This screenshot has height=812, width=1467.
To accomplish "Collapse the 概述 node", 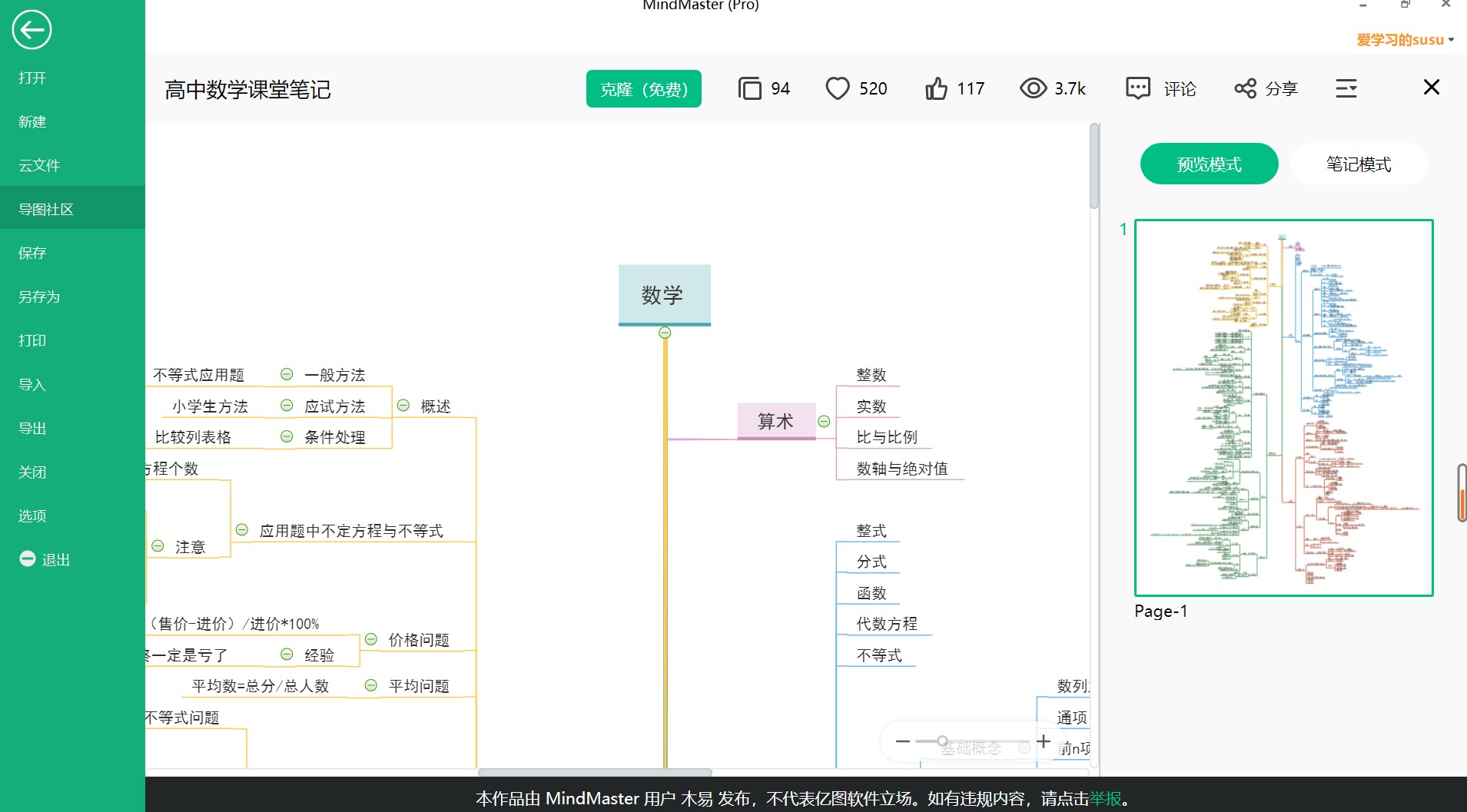I will [403, 406].
